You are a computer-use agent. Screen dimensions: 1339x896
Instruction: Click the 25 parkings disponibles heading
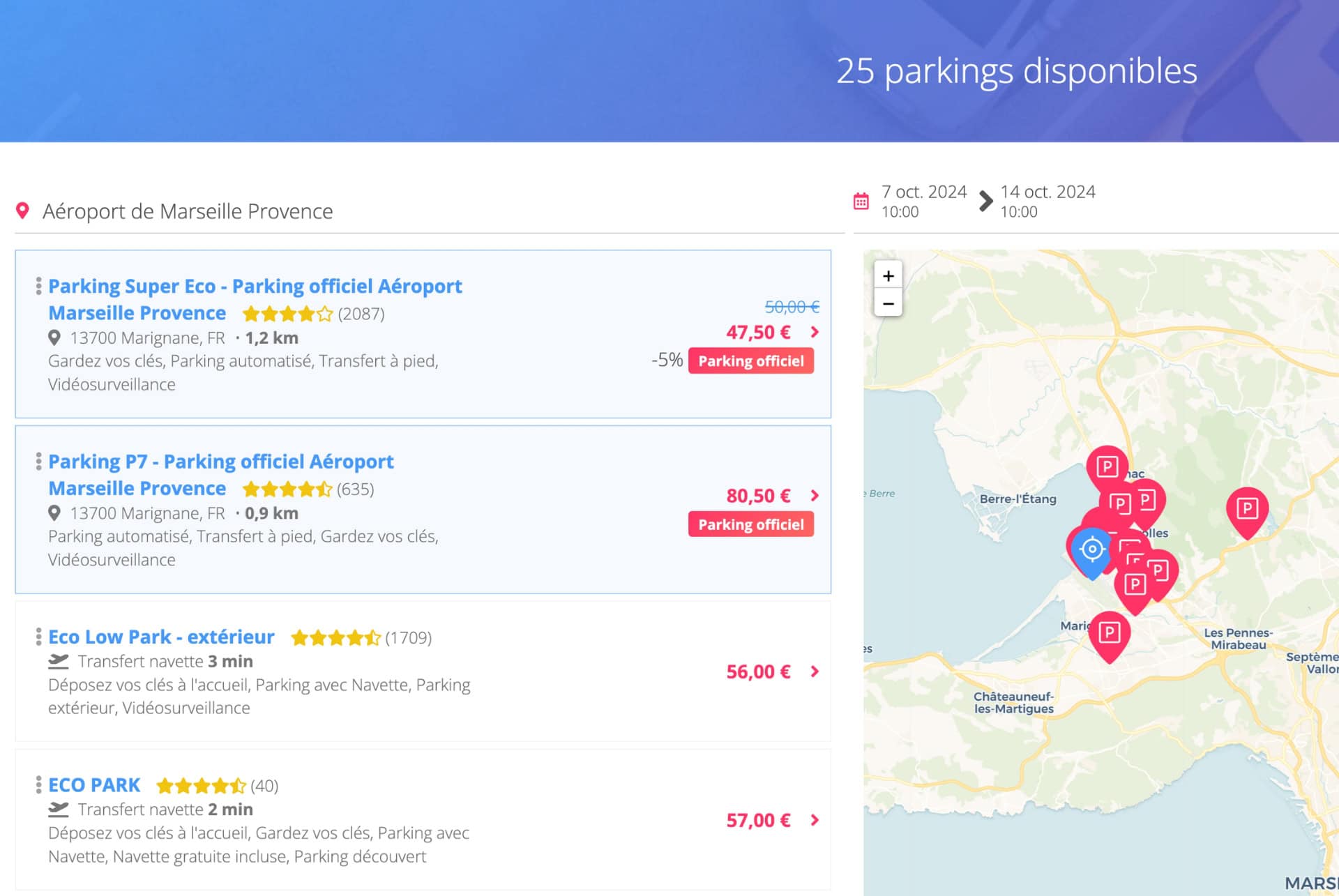pos(1017,71)
